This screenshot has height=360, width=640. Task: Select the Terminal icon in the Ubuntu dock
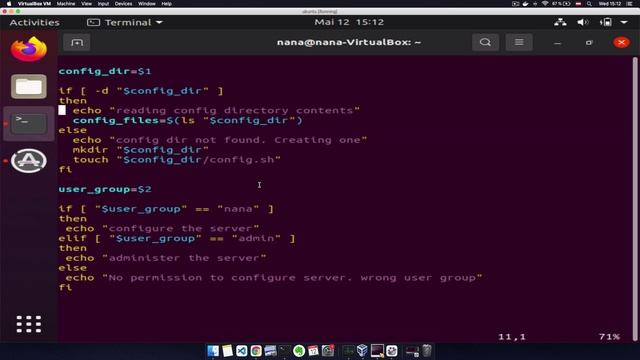pyautogui.click(x=29, y=123)
